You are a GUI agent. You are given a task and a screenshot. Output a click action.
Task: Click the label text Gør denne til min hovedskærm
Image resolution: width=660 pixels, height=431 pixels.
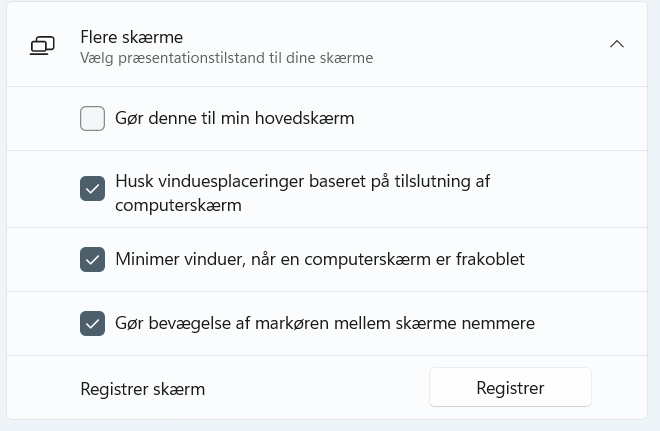(234, 118)
